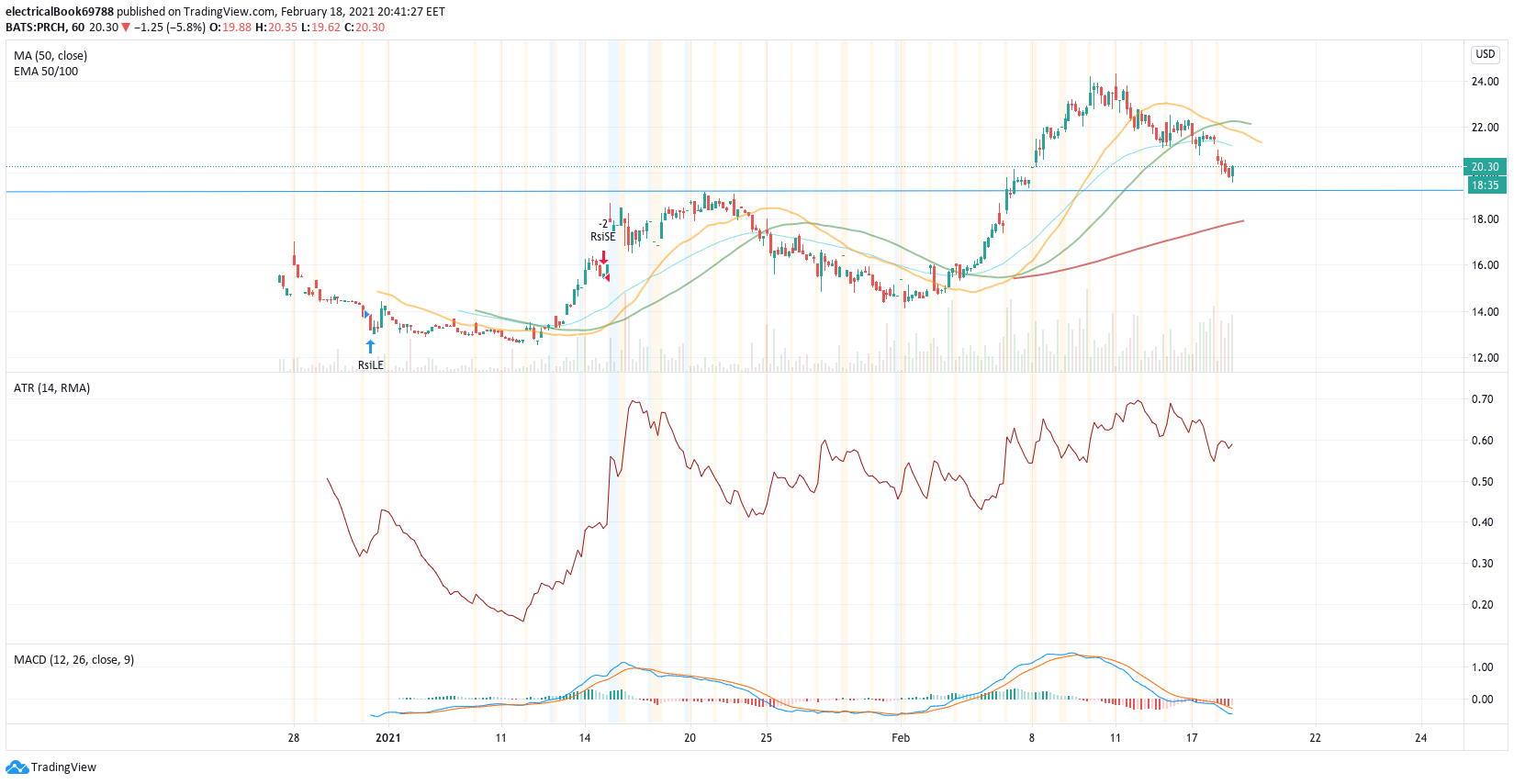Click the red down triangle beside price change
Image resolution: width=1514 pixels, height=784 pixels.
tap(127, 28)
